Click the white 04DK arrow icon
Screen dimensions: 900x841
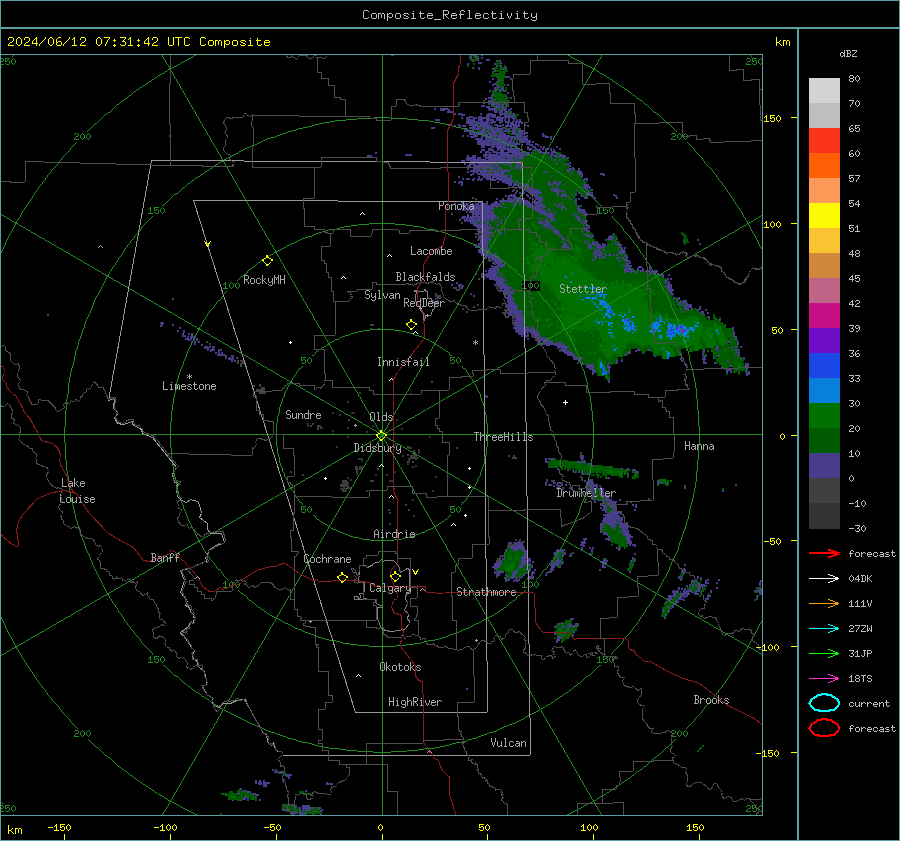824,578
